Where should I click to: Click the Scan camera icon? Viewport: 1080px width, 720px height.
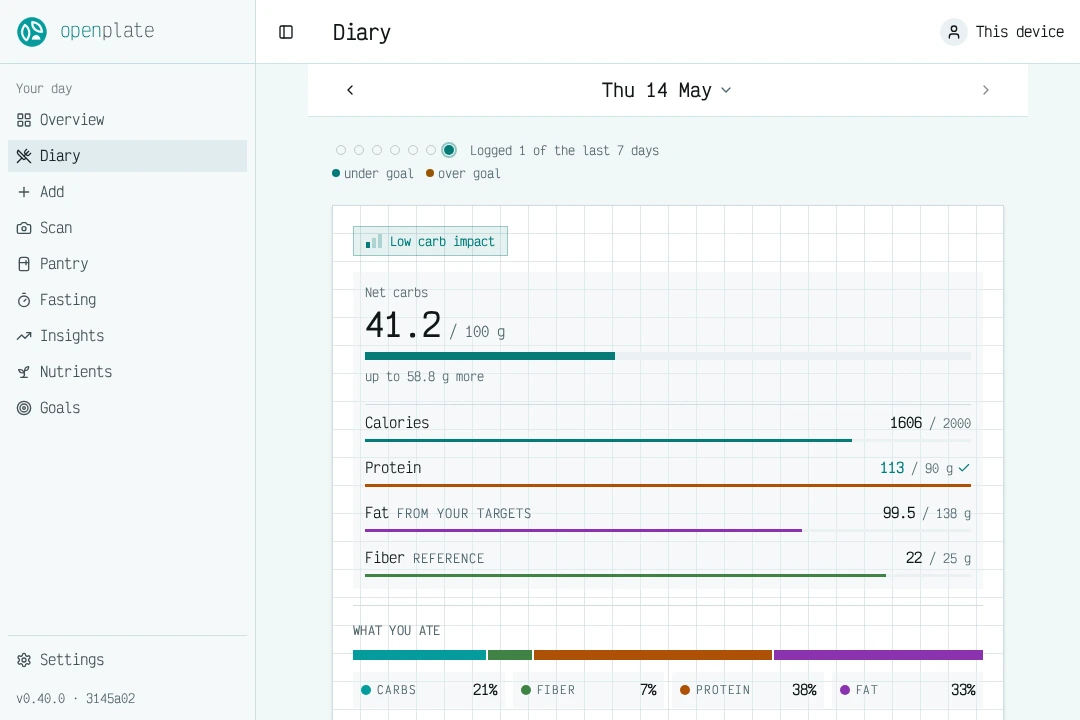tap(24, 228)
